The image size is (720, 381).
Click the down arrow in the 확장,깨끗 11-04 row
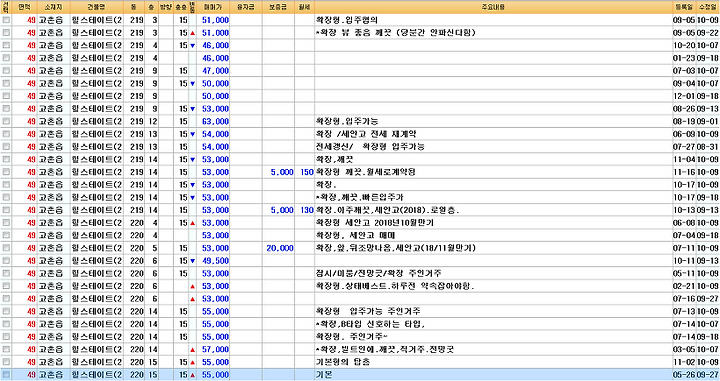pyautogui.click(x=192, y=159)
